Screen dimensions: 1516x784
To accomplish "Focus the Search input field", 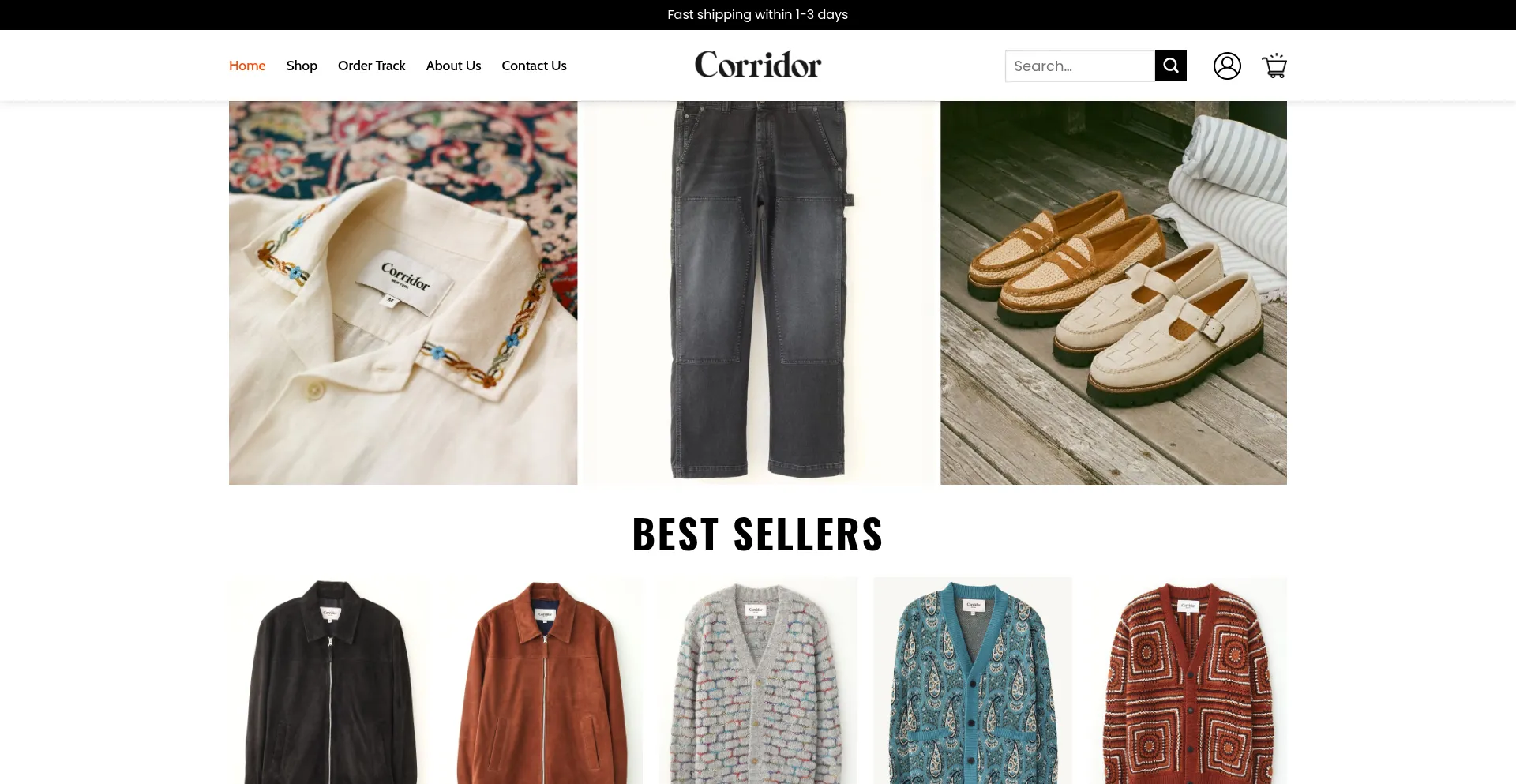I will pyautogui.click(x=1079, y=66).
